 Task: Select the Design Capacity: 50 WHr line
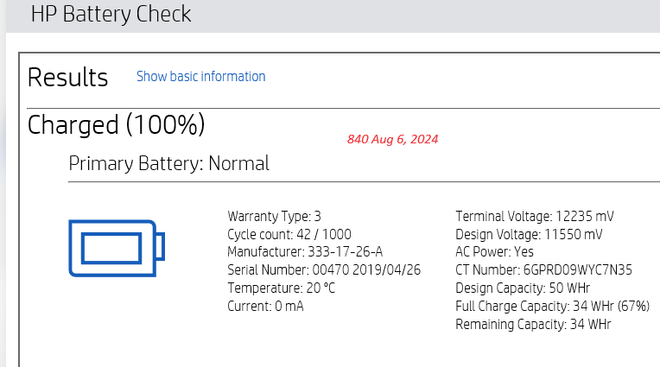522,288
